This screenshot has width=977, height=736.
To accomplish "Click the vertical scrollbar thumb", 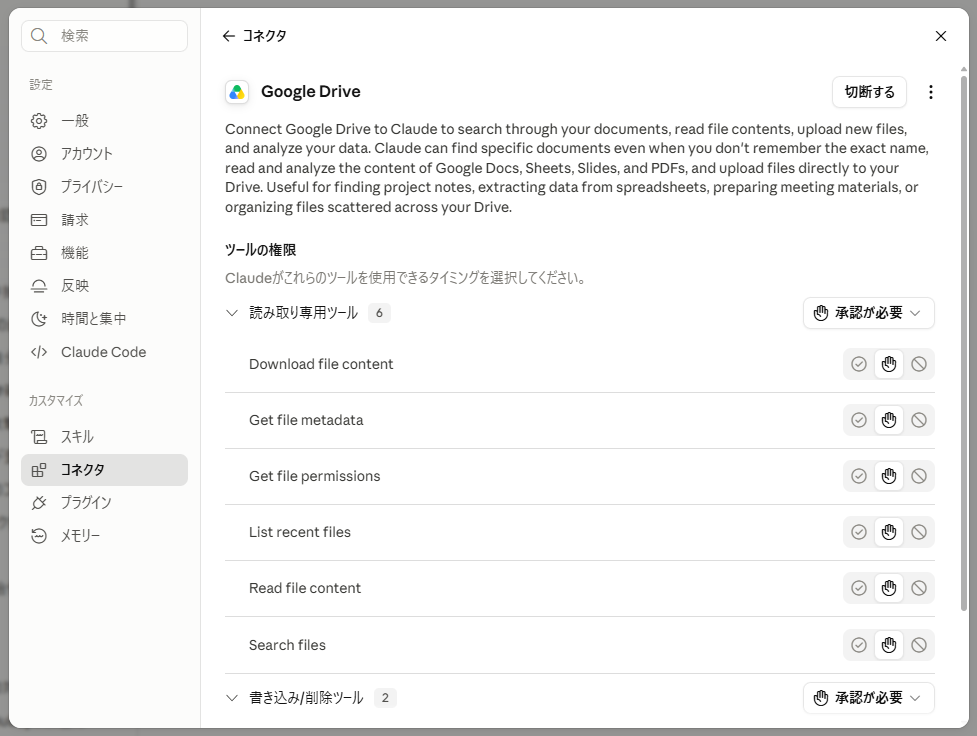I will tap(964, 343).
